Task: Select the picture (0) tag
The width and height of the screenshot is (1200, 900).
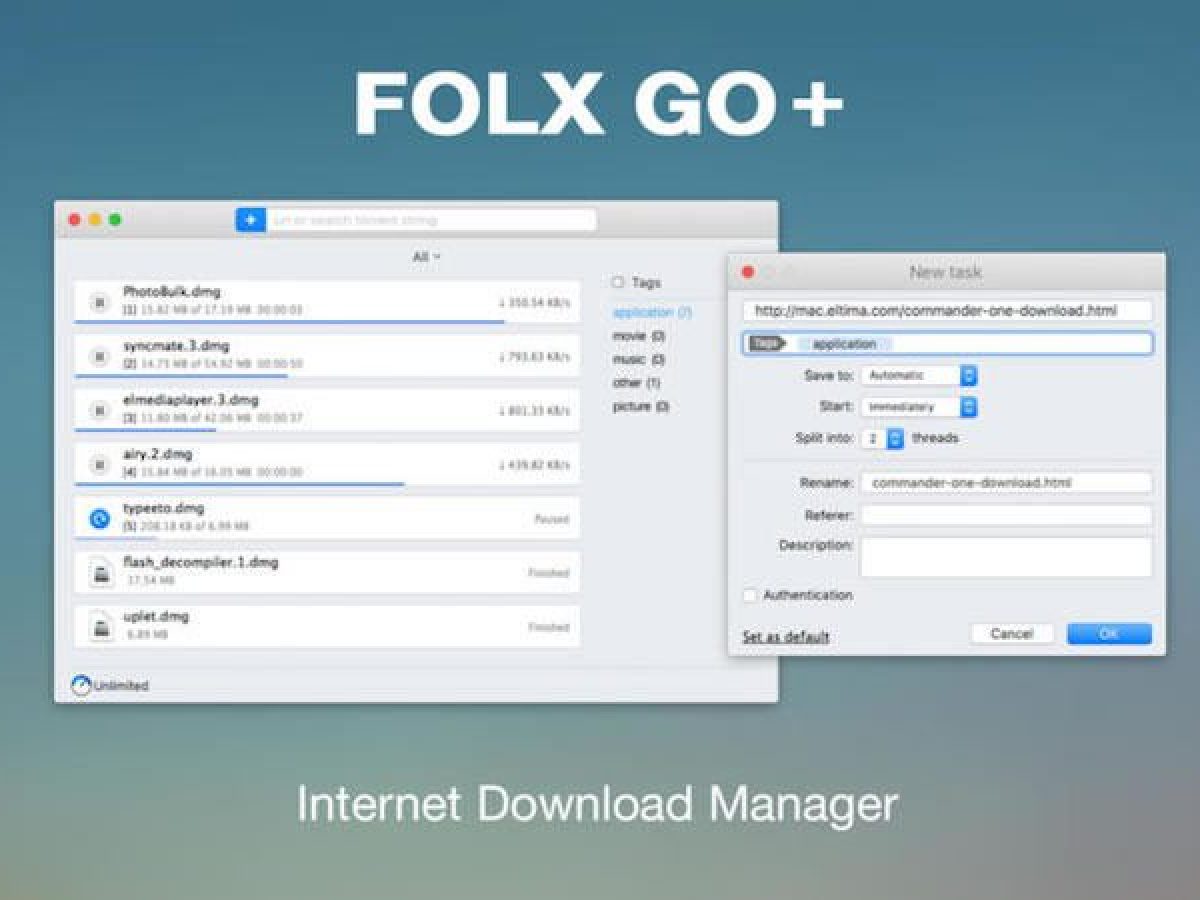Action: 641,406
